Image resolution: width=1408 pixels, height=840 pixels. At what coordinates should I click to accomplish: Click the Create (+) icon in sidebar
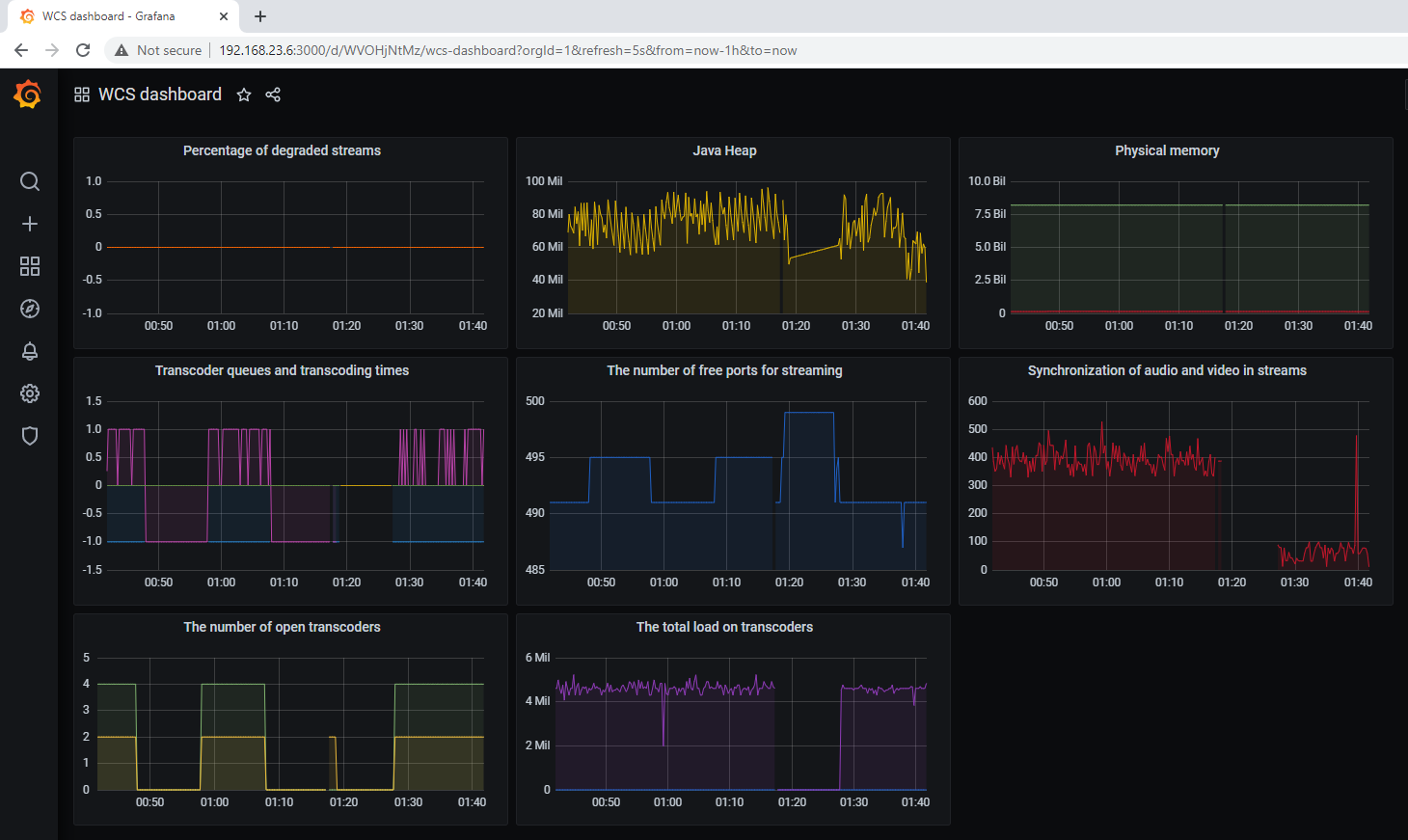(29, 224)
